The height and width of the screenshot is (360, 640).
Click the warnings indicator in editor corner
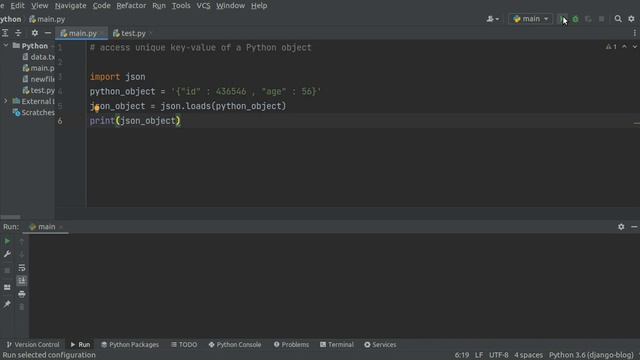click(611, 47)
